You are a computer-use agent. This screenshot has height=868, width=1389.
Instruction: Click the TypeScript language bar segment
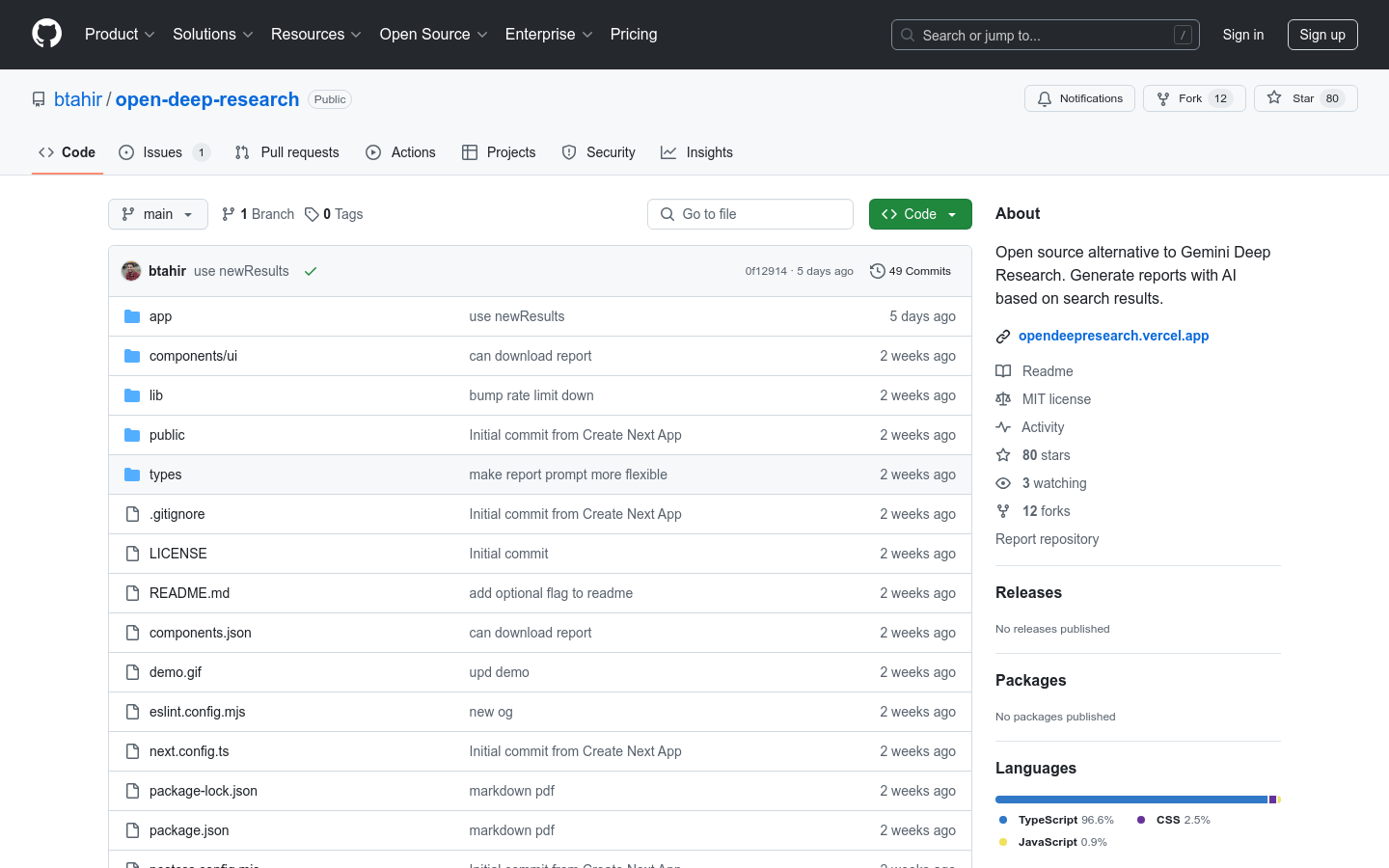(x=1131, y=800)
